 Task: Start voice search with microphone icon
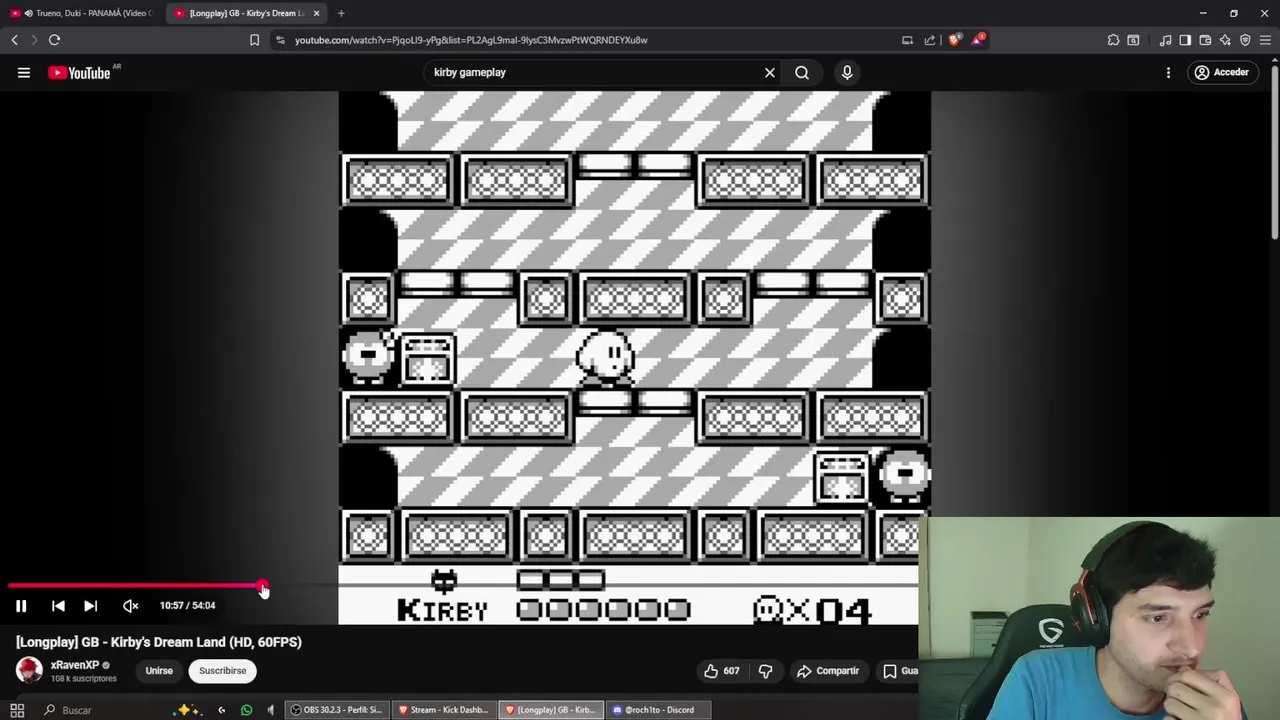[847, 72]
